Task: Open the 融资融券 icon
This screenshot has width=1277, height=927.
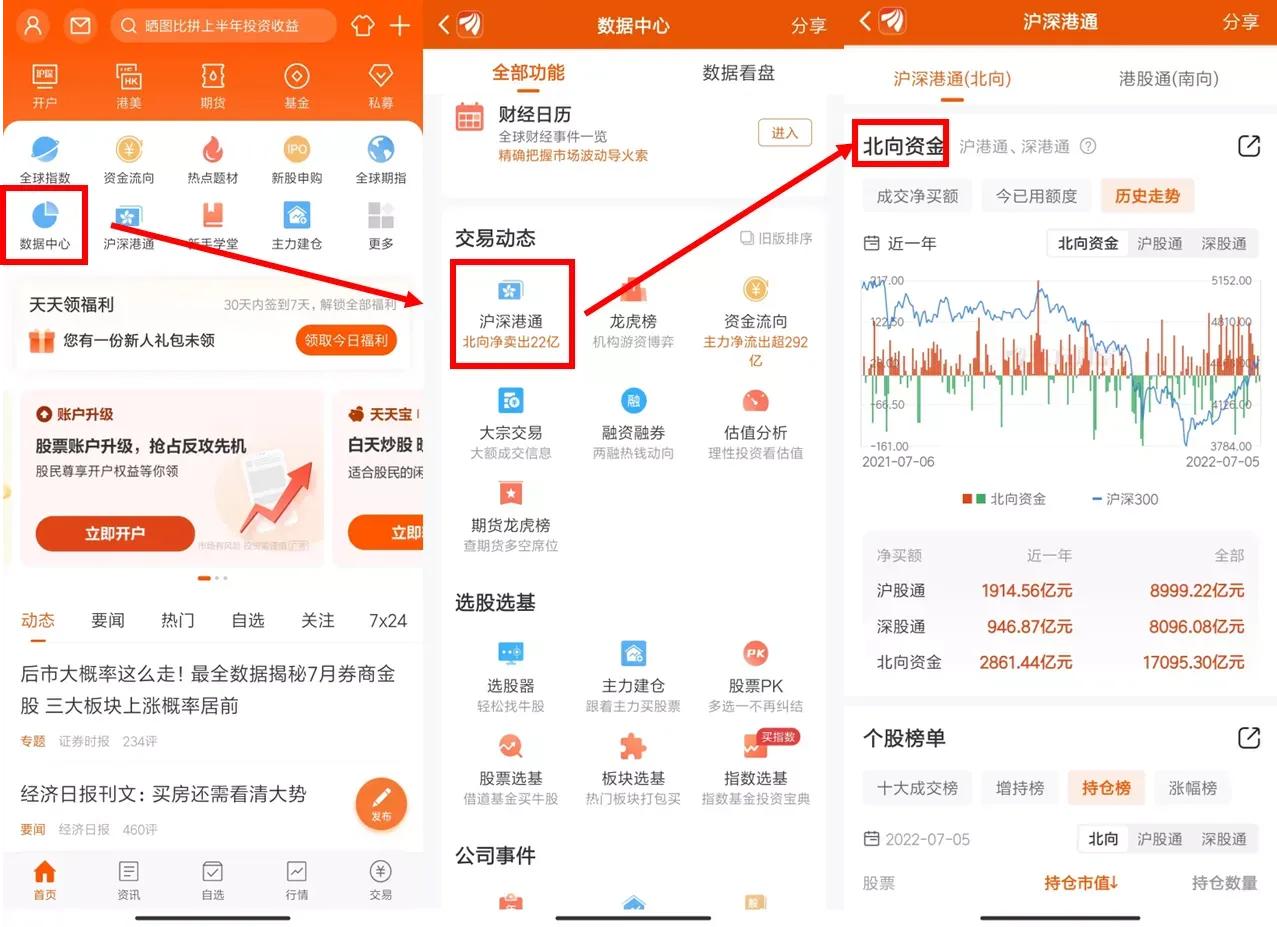Action: click(x=633, y=420)
